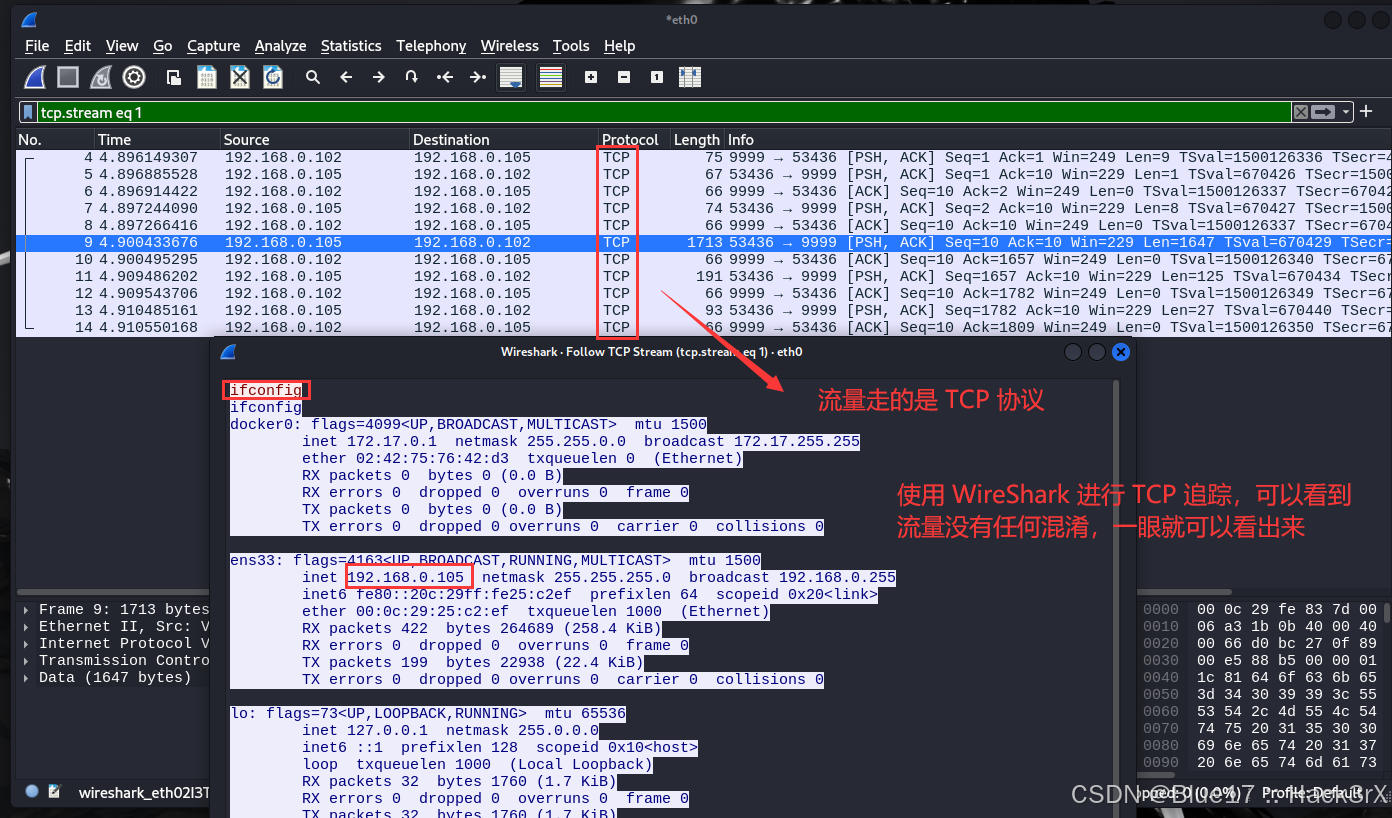Sort packets by the No. column

(x=55, y=140)
